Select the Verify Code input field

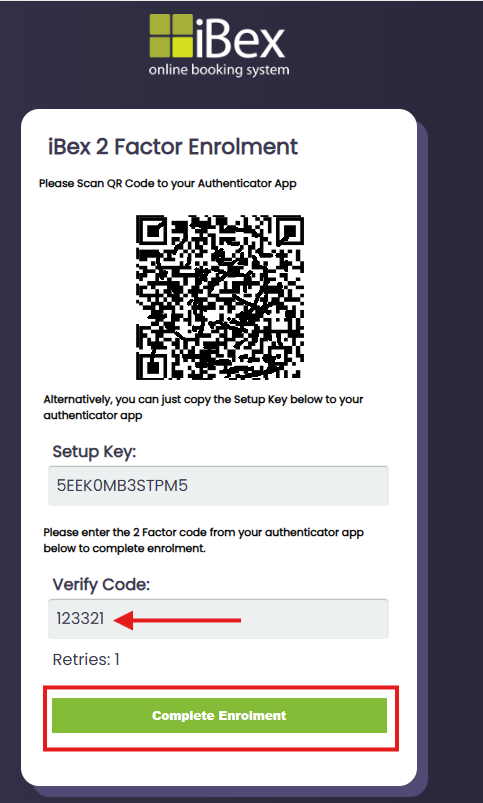[x=218, y=619]
